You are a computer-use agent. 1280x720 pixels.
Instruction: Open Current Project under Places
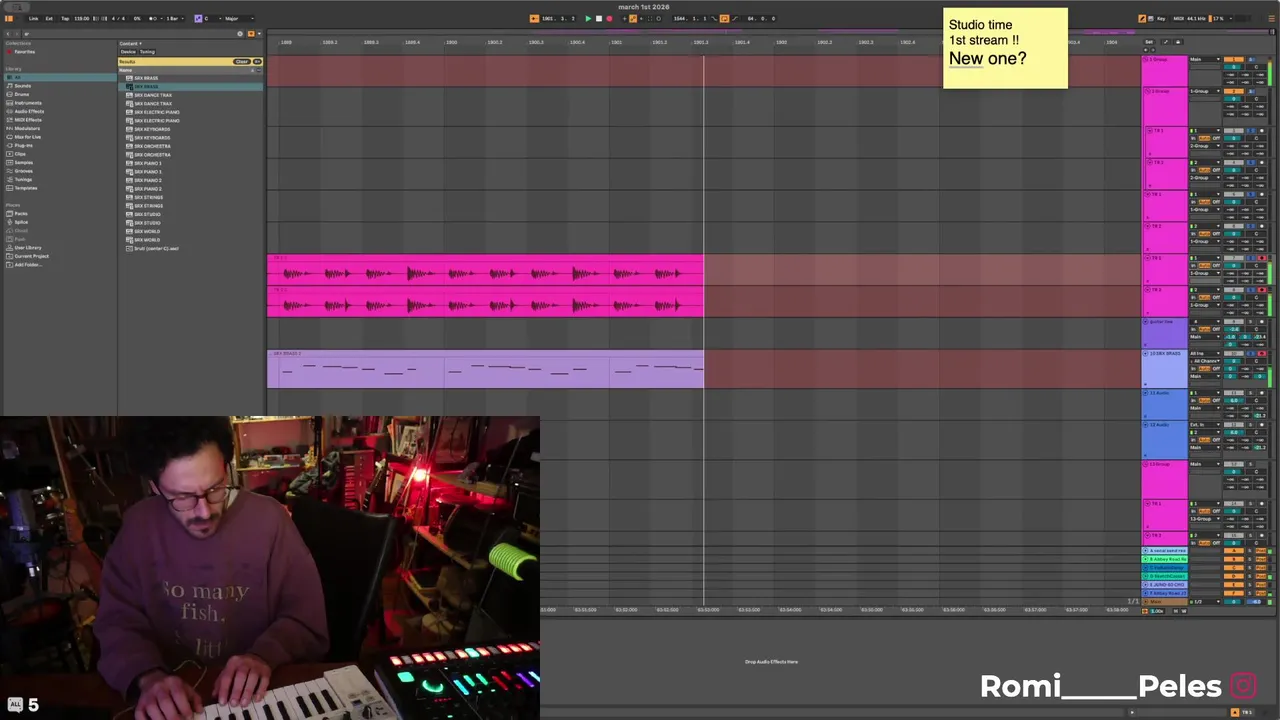tap(29, 256)
